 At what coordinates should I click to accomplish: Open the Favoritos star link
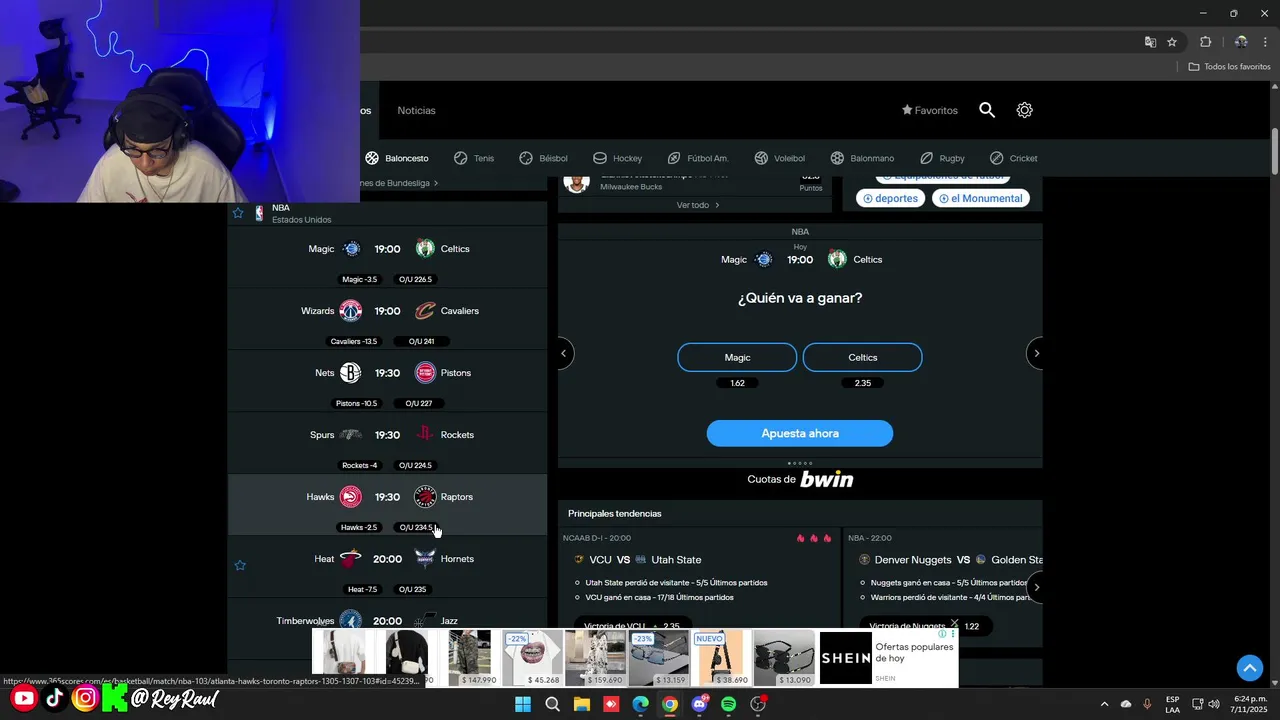coord(929,110)
